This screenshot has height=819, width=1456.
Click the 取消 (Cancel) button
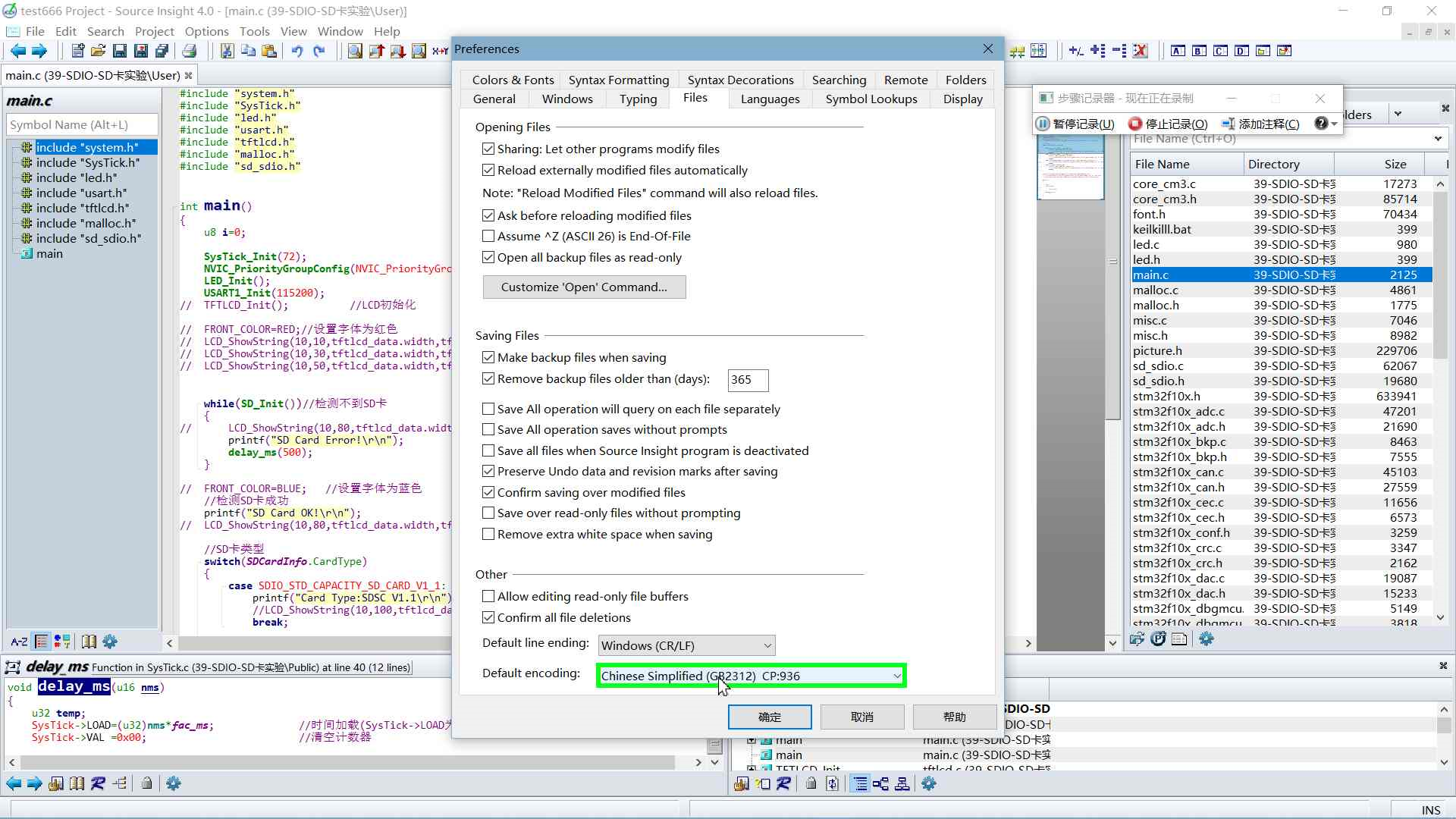(x=862, y=717)
